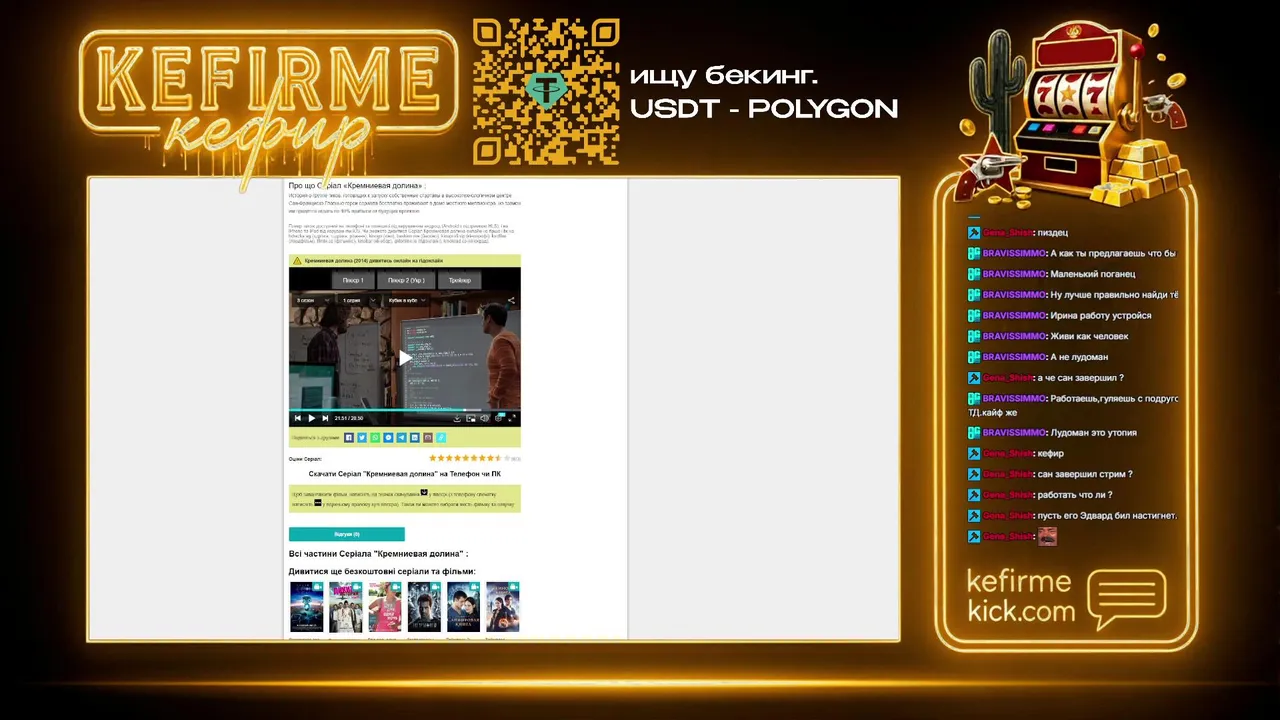Click chat badge next to 'Ирина работу устройся'
This screenshot has height=720, width=1280.
click(973, 315)
